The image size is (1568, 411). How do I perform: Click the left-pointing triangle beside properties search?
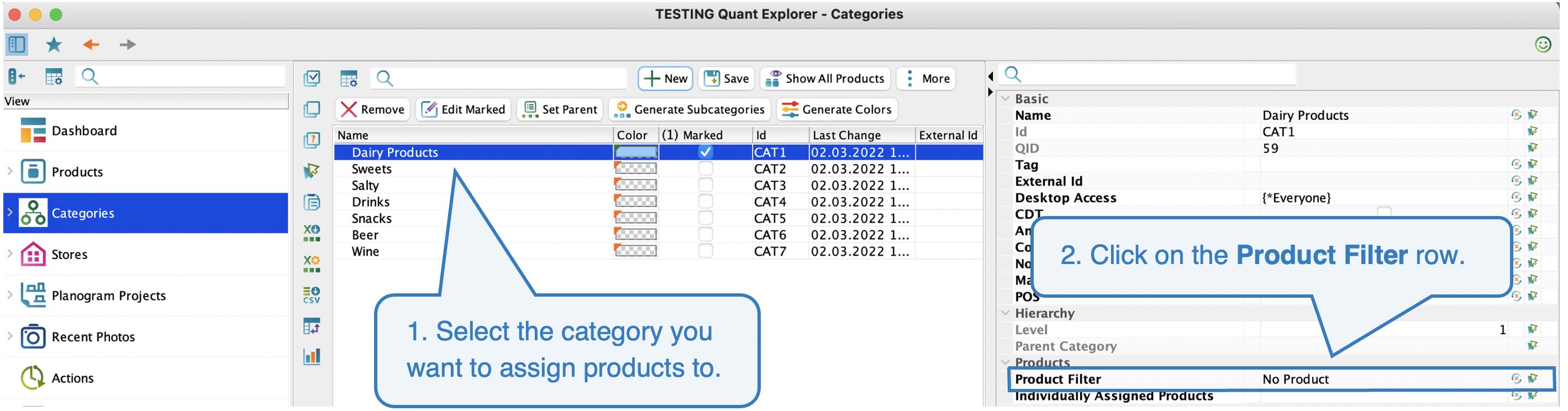pos(991,77)
